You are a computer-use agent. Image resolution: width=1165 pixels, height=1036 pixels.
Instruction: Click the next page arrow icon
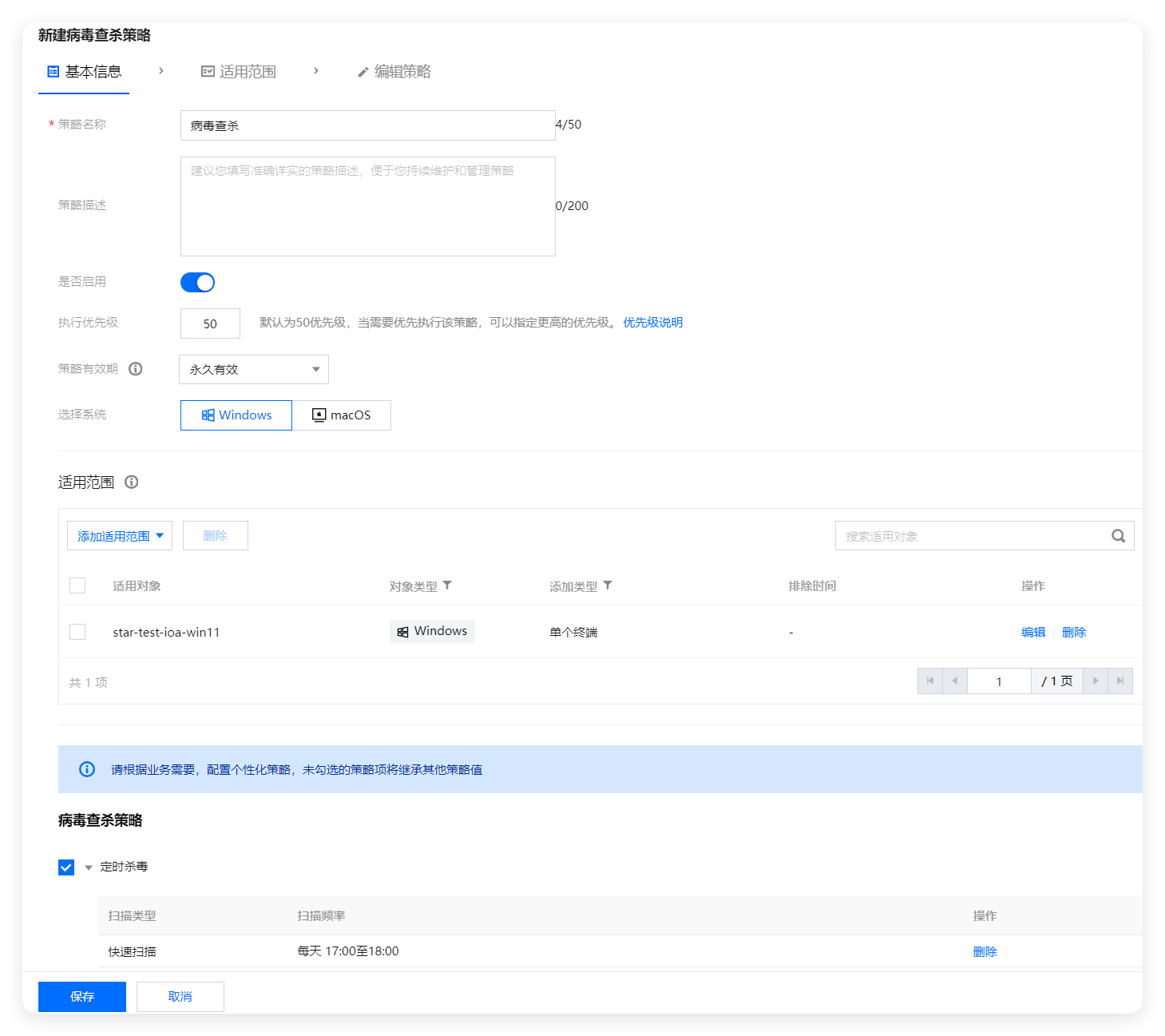[x=1095, y=681]
